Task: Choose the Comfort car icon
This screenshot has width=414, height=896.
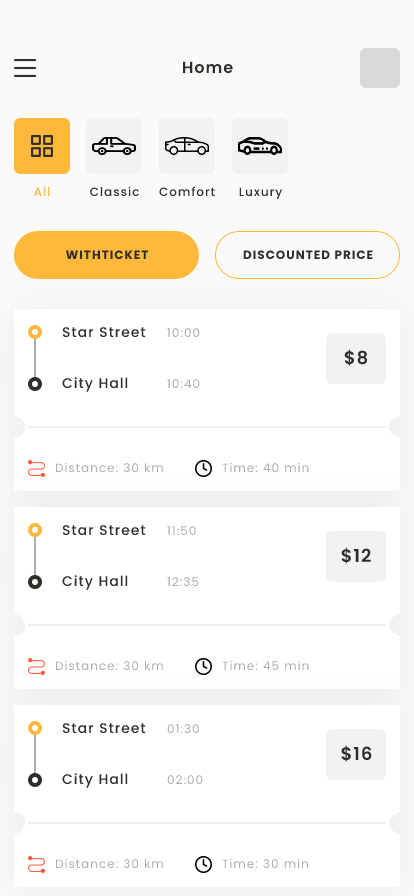Action: click(187, 146)
